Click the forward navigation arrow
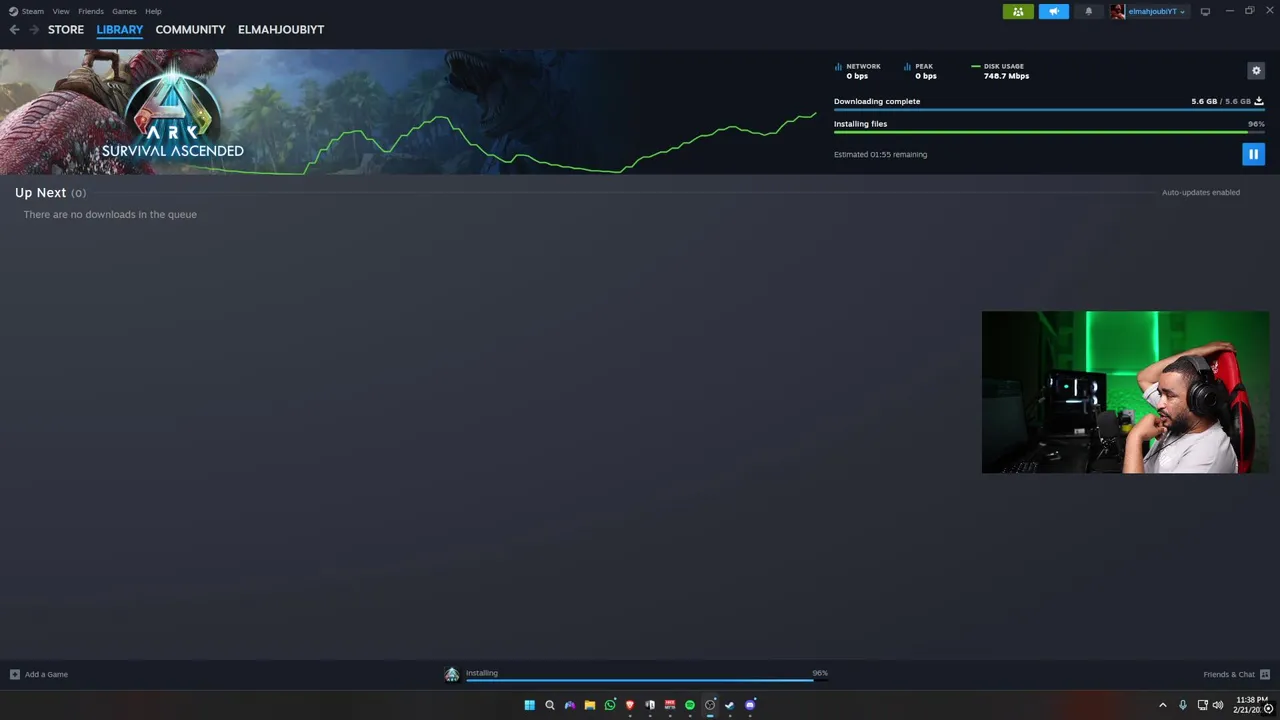The image size is (1280, 720). (x=34, y=30)
